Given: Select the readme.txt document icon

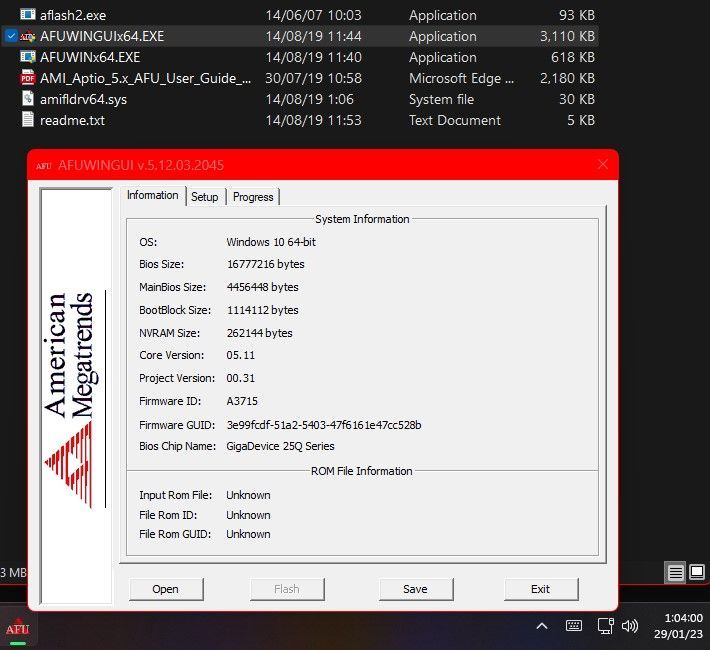Looking at the screenshot, I should pos(28,120).
